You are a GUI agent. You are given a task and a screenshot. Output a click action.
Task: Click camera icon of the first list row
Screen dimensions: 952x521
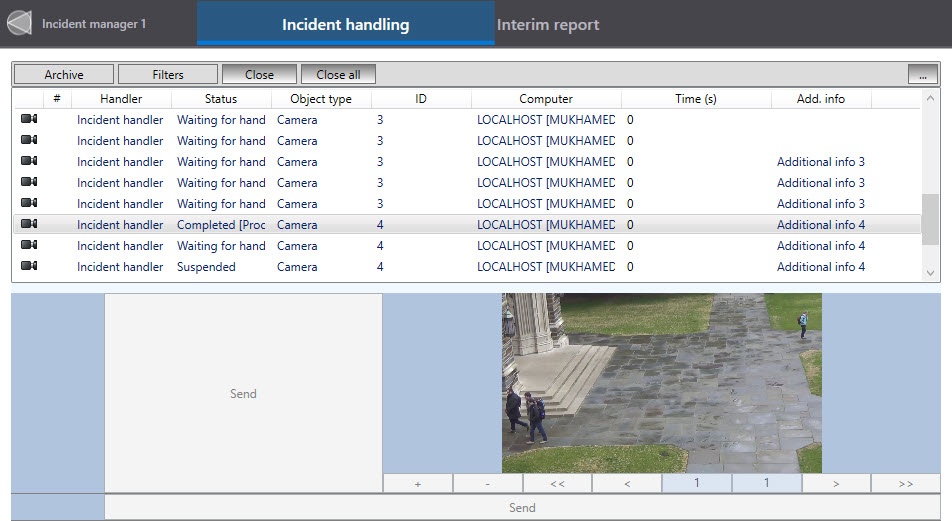click(29, 120)
